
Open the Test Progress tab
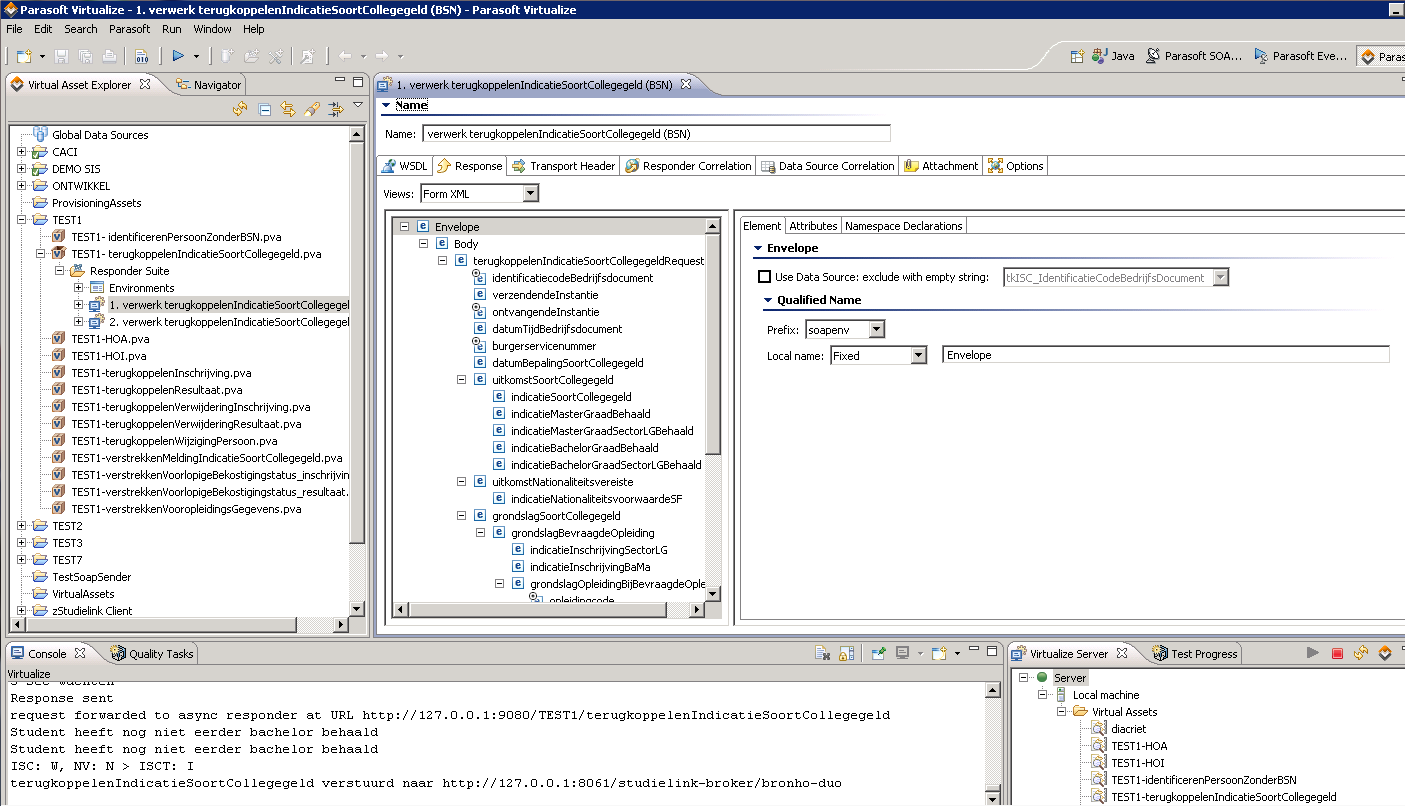click(x=1195, y=654)
